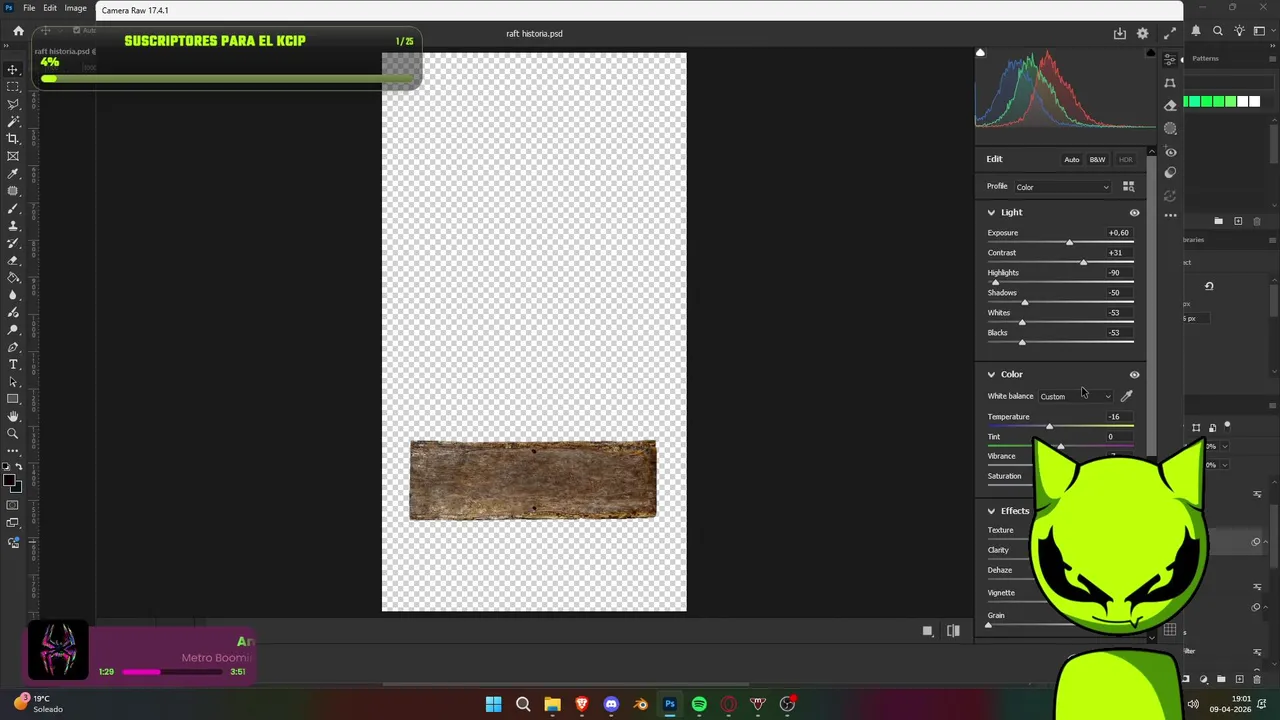1280x720 pixels.
Task: Open Camera Raw Red Eye panel
Action: pyautogui.click(x=1170, y=152)
